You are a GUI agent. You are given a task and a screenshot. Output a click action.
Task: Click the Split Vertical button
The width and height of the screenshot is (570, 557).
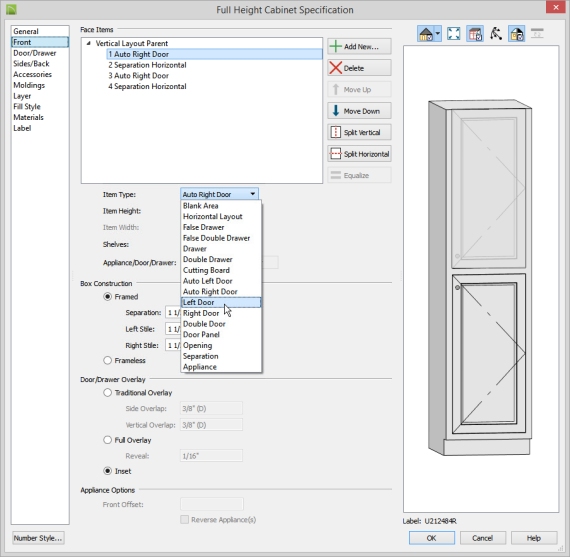tap(359, 132)
